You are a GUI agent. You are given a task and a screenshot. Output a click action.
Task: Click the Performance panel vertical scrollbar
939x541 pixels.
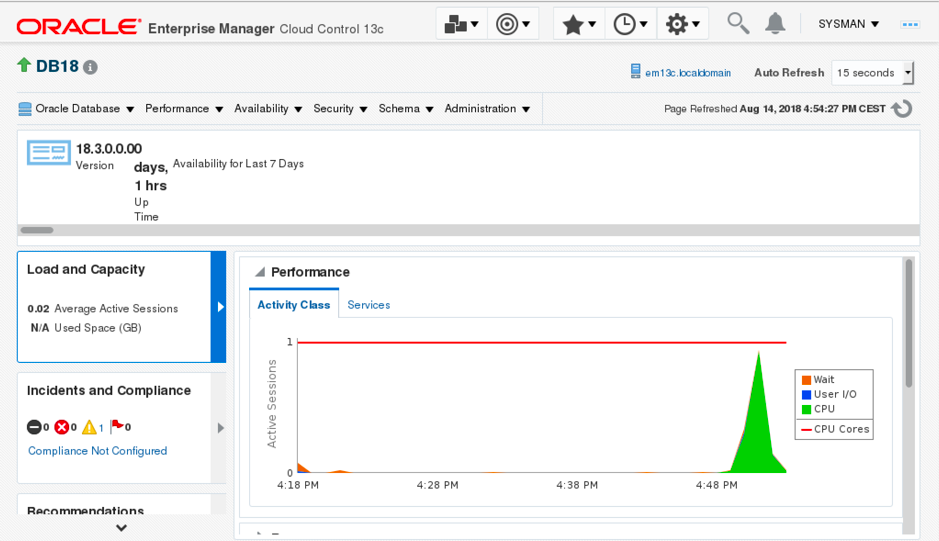[x=908, y=324]
